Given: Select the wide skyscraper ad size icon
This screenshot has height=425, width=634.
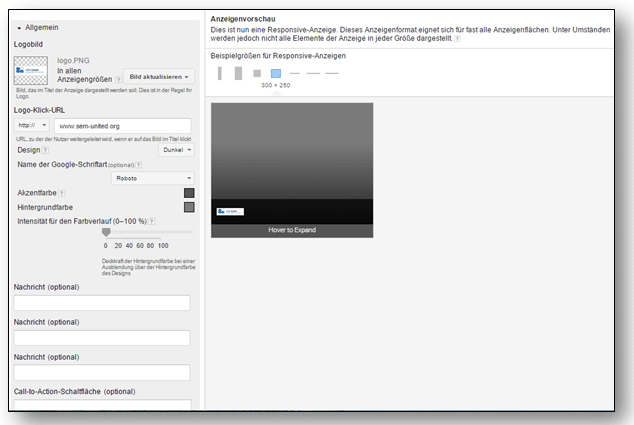Looking at the screenshot, I should [238, 73].
